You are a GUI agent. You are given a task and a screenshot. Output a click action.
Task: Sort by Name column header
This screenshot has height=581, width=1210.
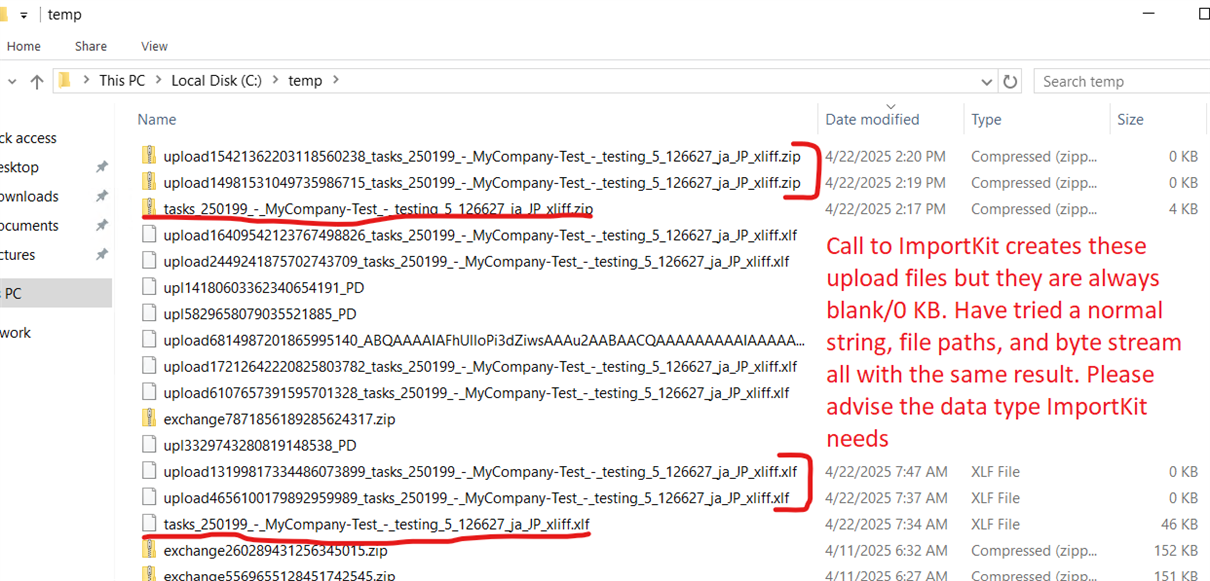(157, 119)
